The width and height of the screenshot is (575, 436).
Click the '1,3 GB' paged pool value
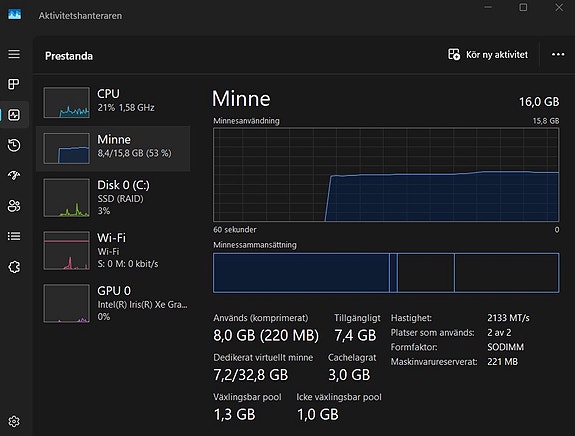coord(234,414)
